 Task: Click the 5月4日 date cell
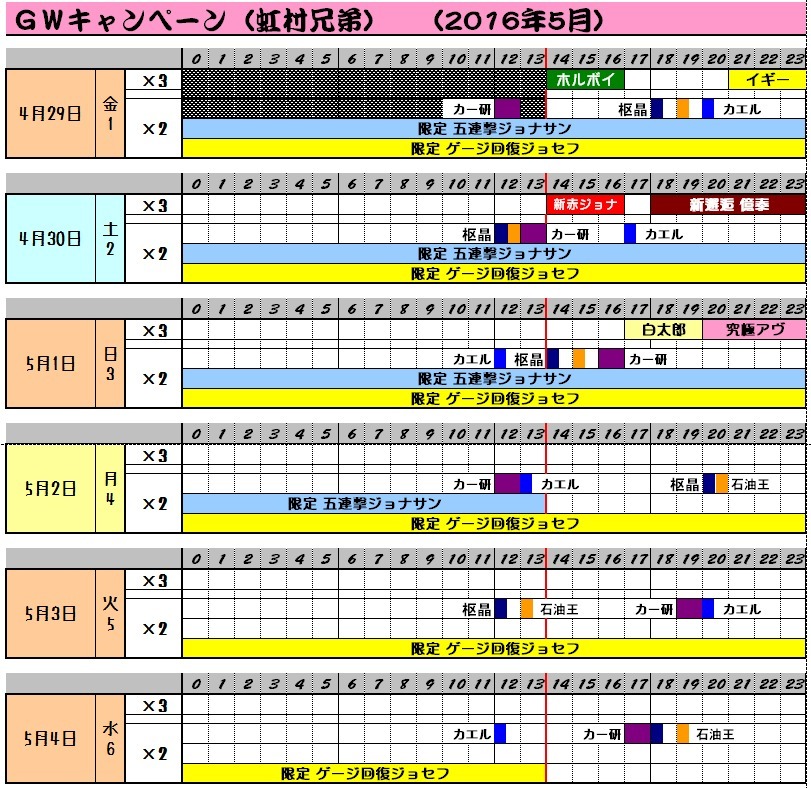50,739
